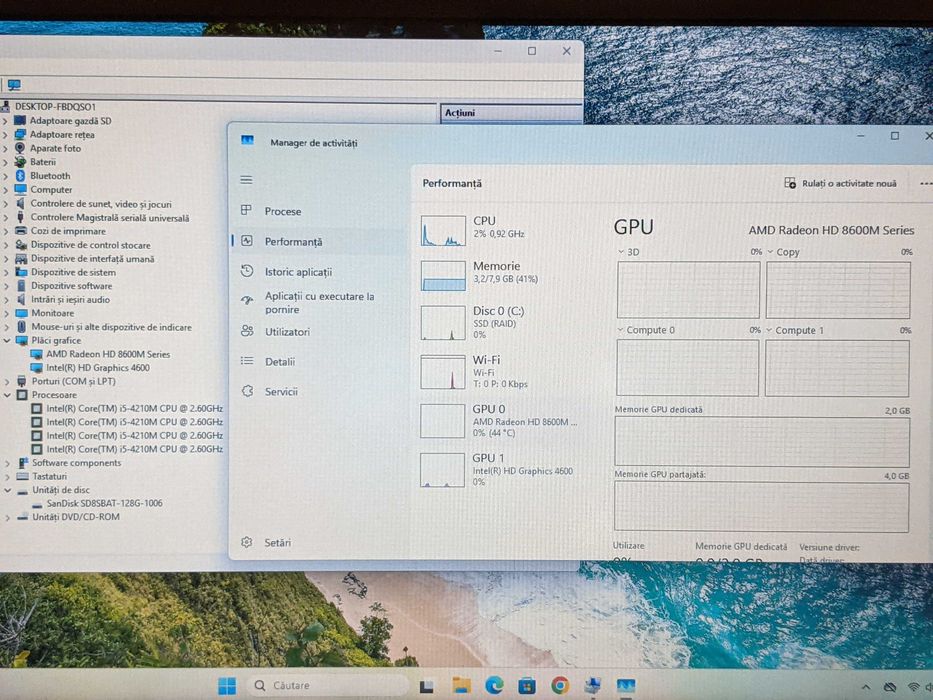Open the Compute 1 graph dropdown
This screenshot has width=933, height=700.
769,330
